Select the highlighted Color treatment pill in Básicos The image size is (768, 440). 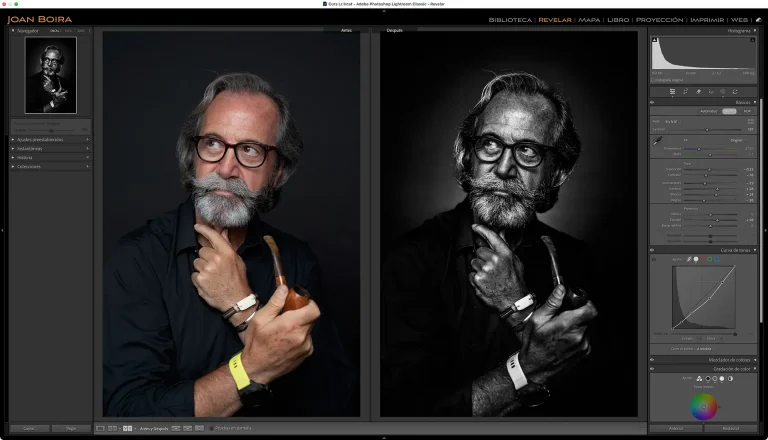click(x=729, y=111)
